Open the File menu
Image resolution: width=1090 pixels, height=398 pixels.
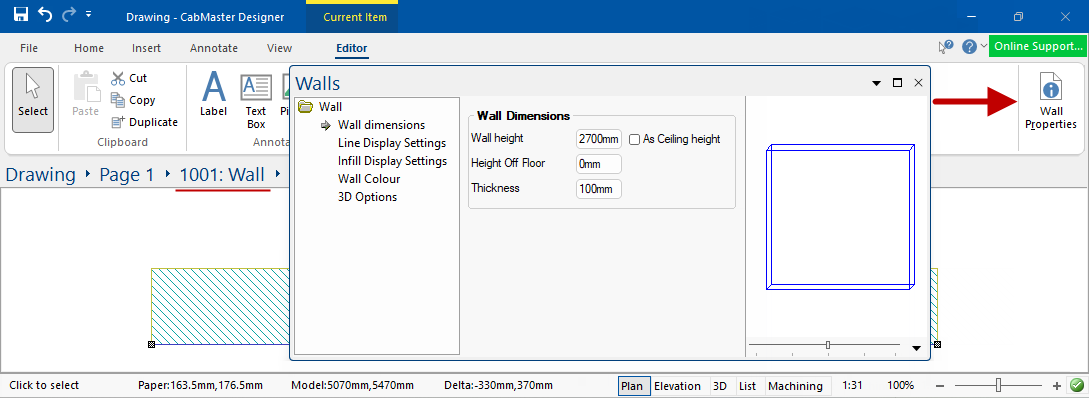click(x=29, y=48)
